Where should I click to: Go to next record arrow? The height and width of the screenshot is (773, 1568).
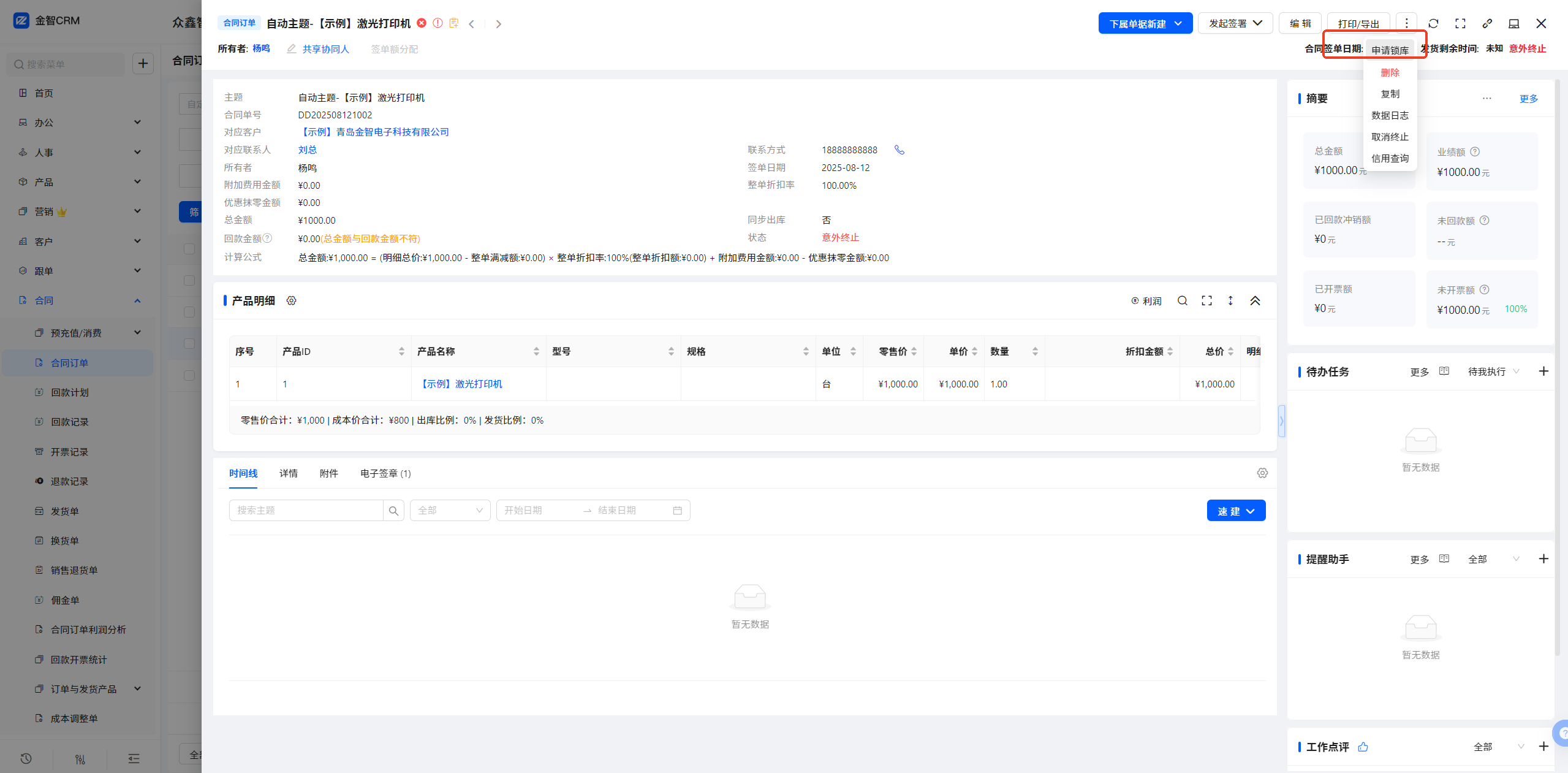[x=498, y=24]
